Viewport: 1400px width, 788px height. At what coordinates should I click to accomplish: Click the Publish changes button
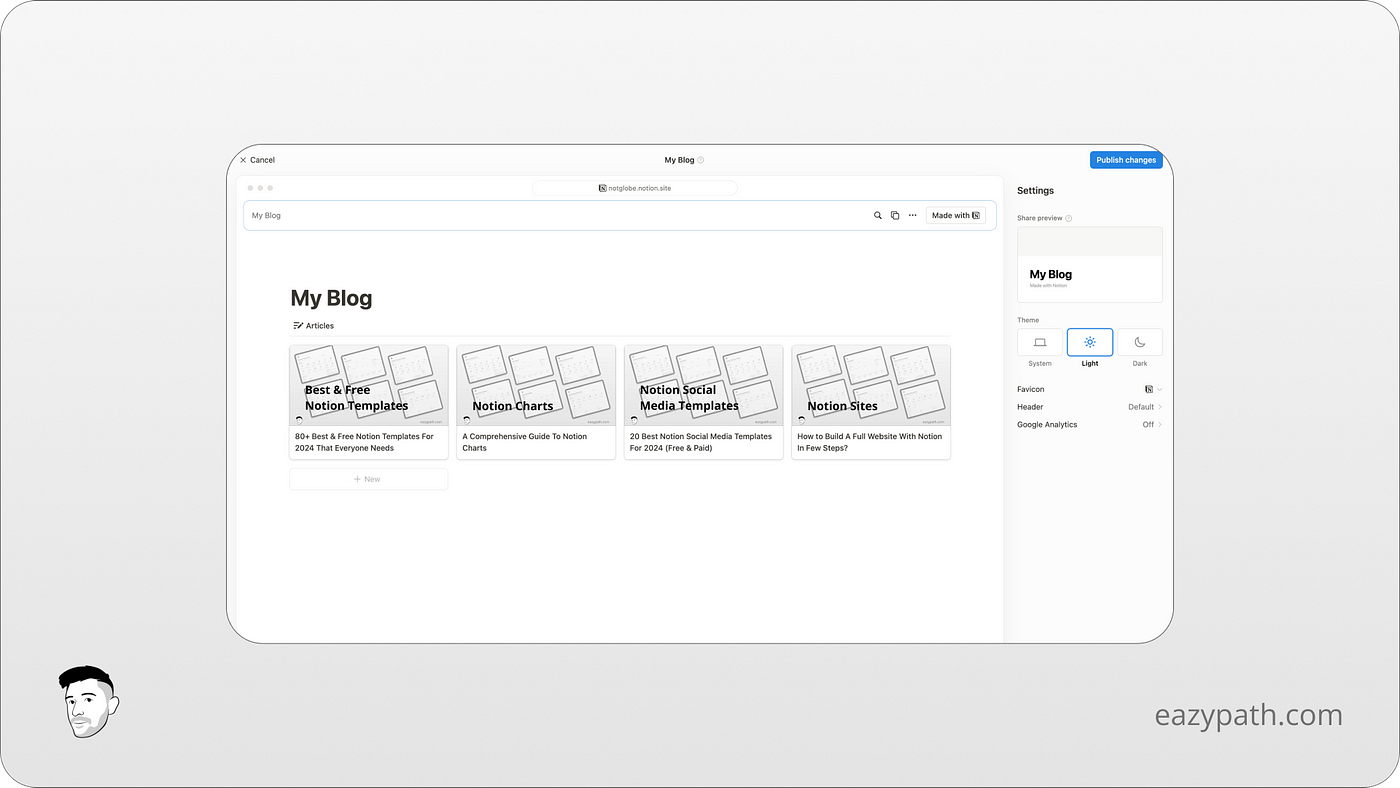coord(1126,160)
